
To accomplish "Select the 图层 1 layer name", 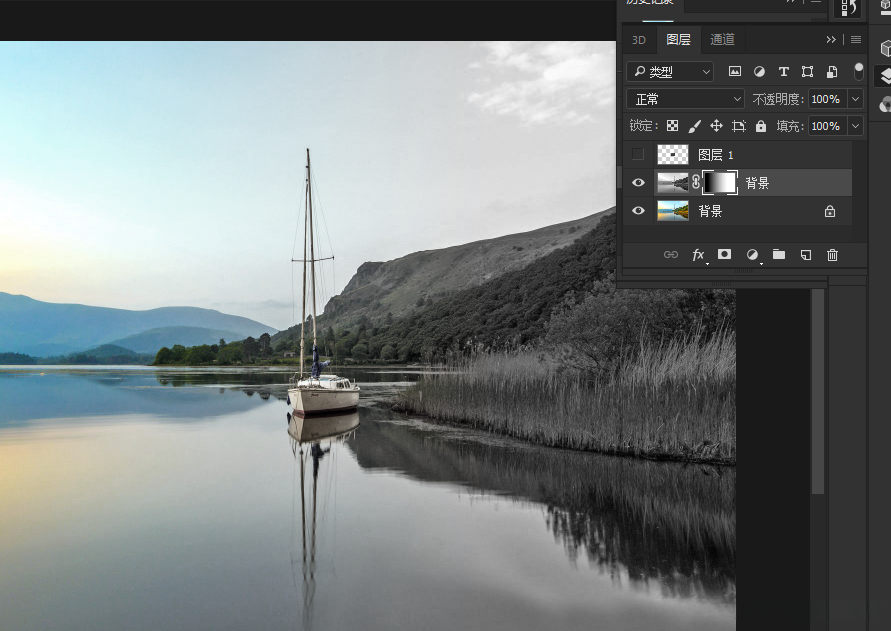I will 715,155.
